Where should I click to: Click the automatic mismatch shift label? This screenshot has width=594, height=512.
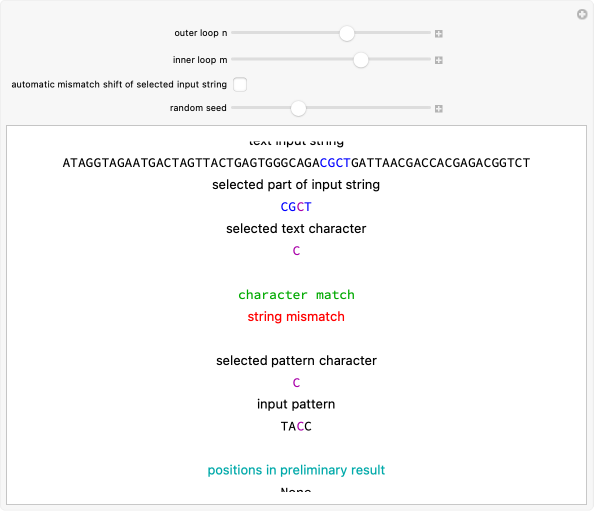click(119, 84)
